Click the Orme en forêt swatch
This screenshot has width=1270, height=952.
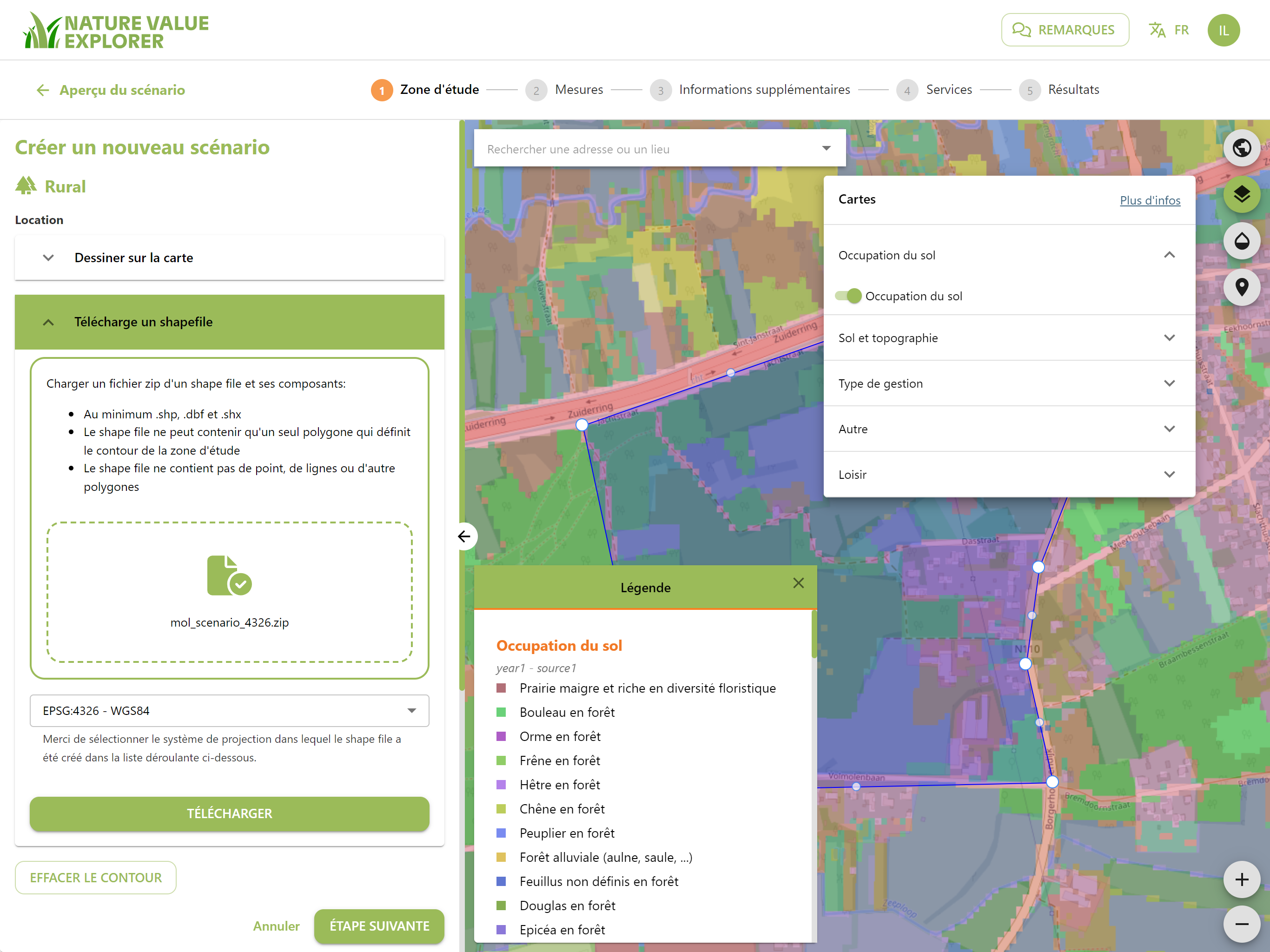pos(501,736)
